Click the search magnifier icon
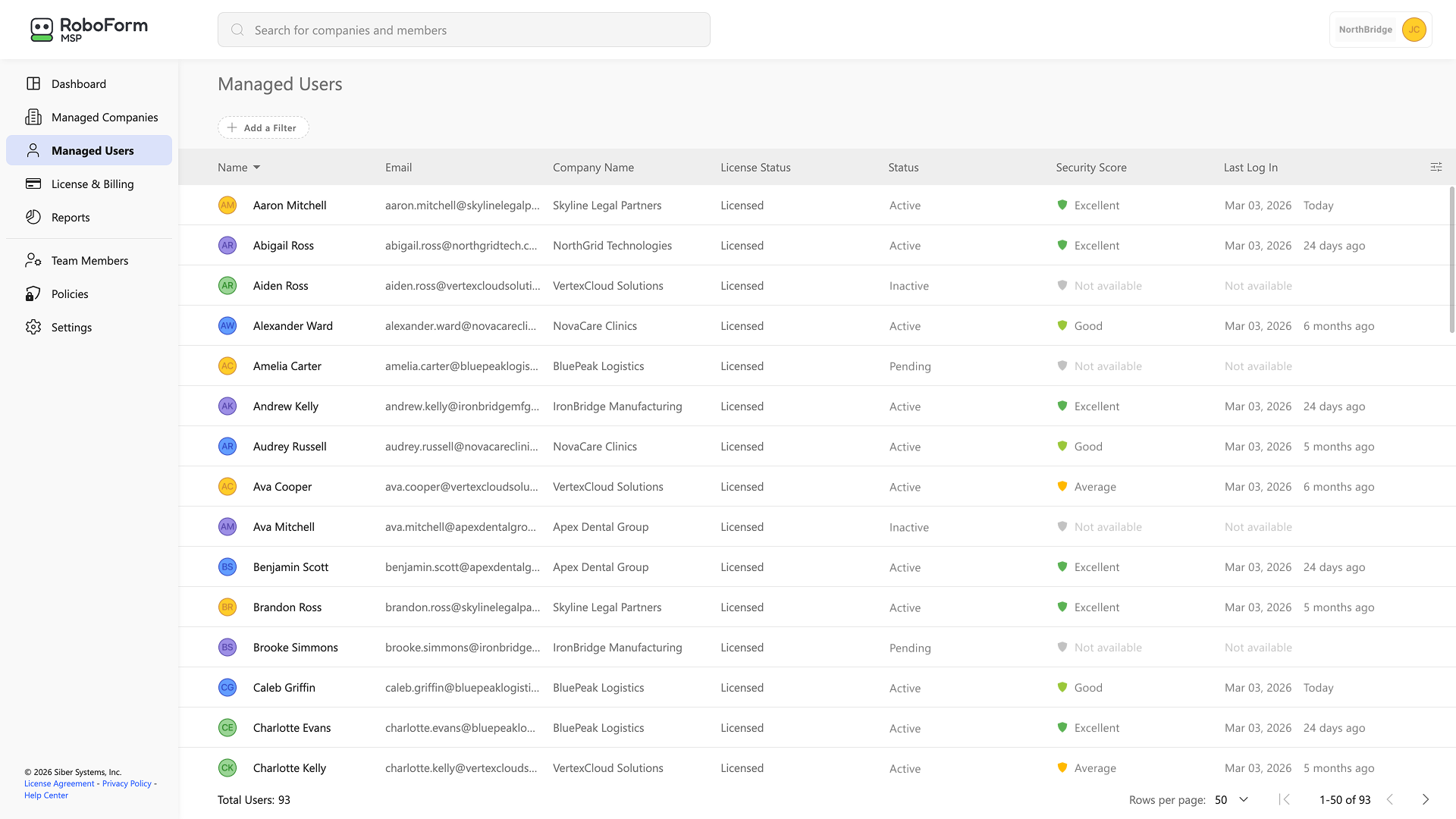Image resolution: width=1456 pixels, height=819 pixels. click(237, 30)
